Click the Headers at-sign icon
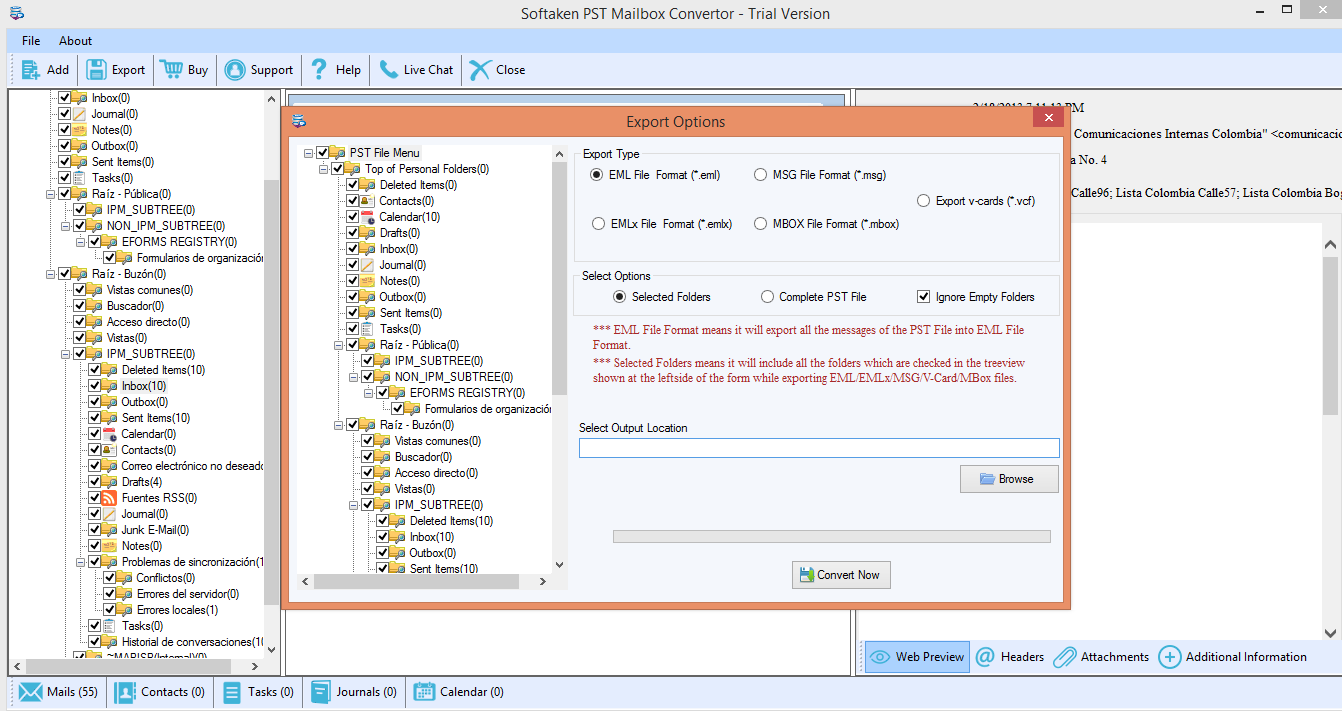Image resolution: width=1342 pixels, height=711 pixels. pyautogui.click(x=984, y=657)
